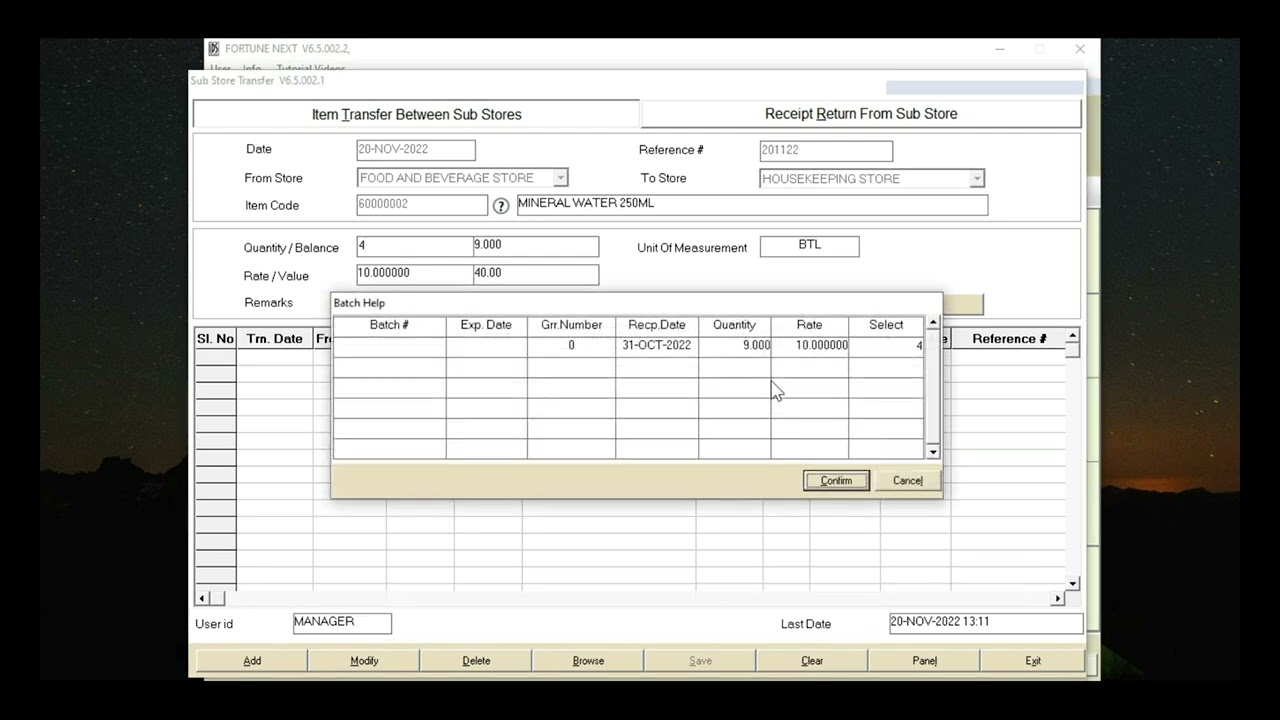Select the Rate field showing 10.000000
Viewport: 1280px width, 720px height.
[415, 275]
